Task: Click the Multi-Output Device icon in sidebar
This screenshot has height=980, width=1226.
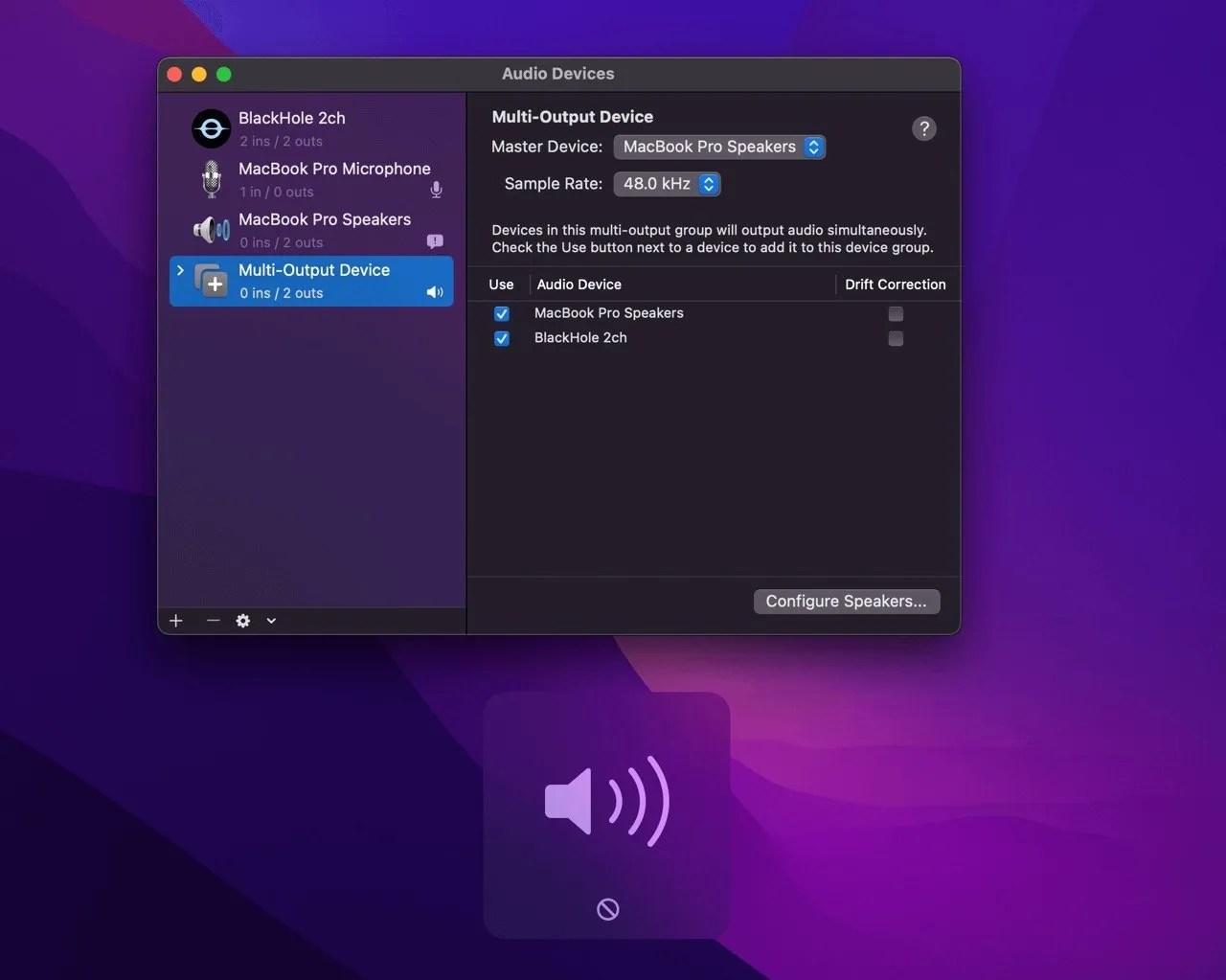Action: pyautogui.click(x=211, y=281)
